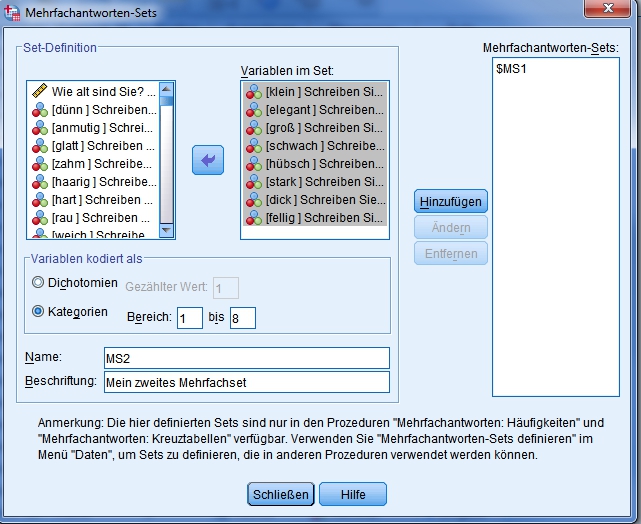Open Hilfe for this dialog
The width and height of the screenshot is (641, 524).
[353, 494]
